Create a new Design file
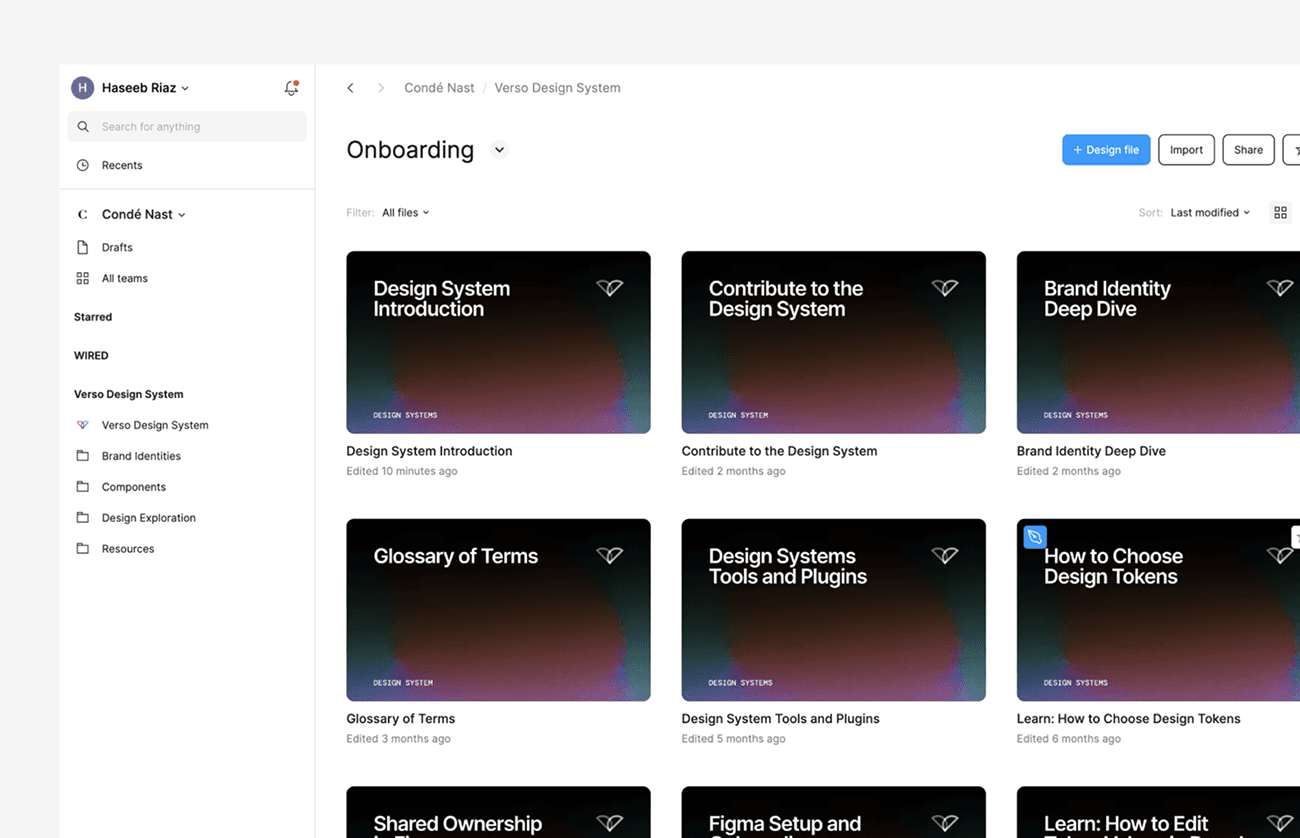This screenshot has width=1300, height=838. point(1106,150)
